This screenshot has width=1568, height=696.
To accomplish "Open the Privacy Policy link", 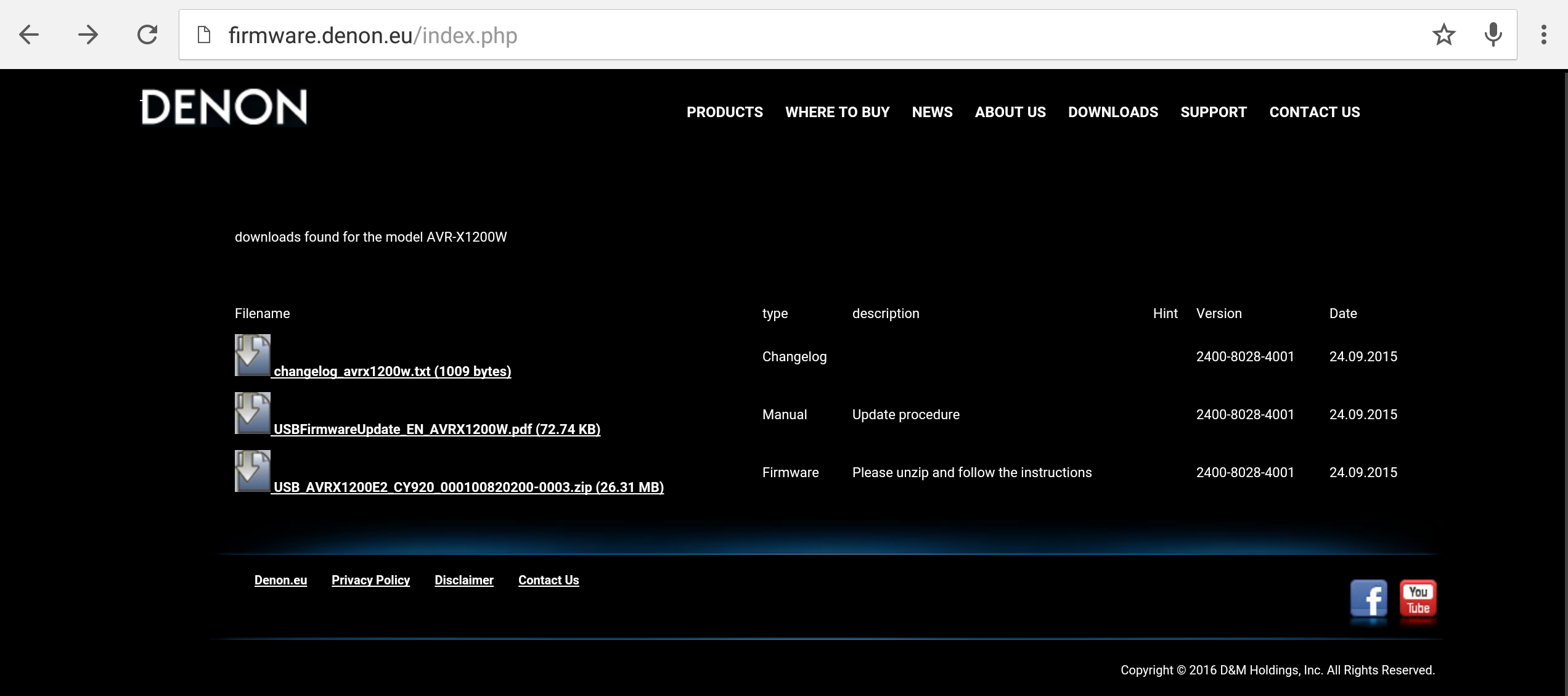I will point(370,580).
